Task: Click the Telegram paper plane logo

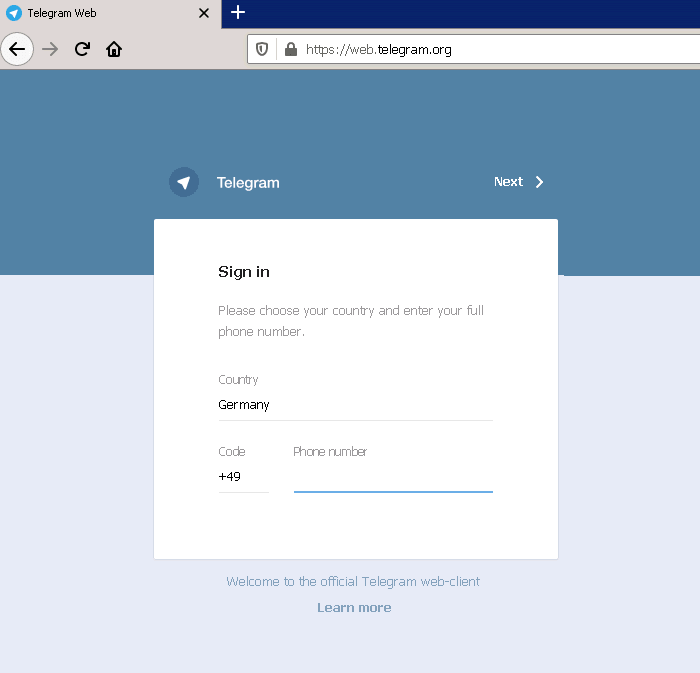Action: pyautogui.click(x=183, y=182)
